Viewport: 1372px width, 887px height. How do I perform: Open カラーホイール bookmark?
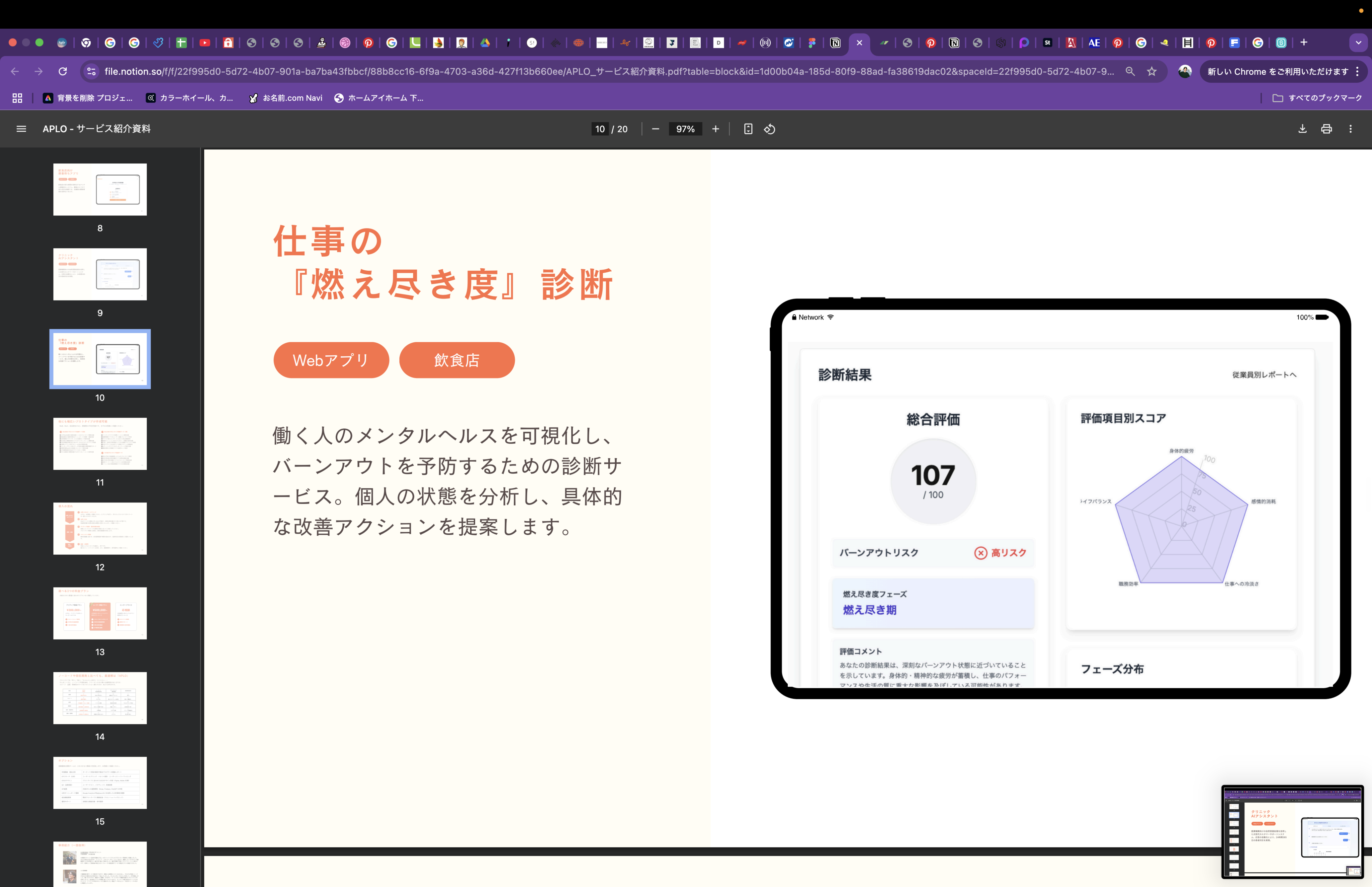point(190,98)
